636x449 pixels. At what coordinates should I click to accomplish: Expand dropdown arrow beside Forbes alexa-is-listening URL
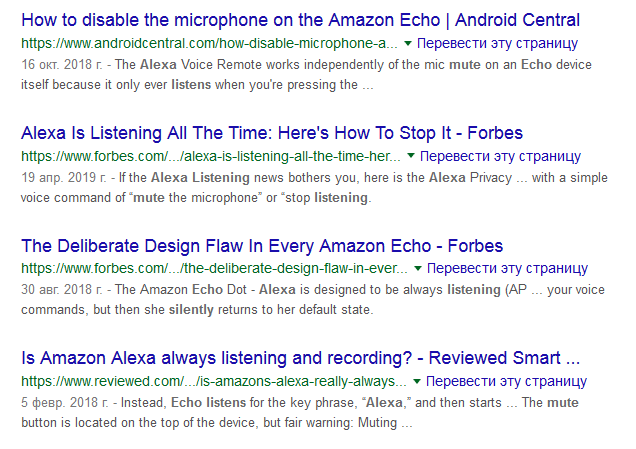412,158
